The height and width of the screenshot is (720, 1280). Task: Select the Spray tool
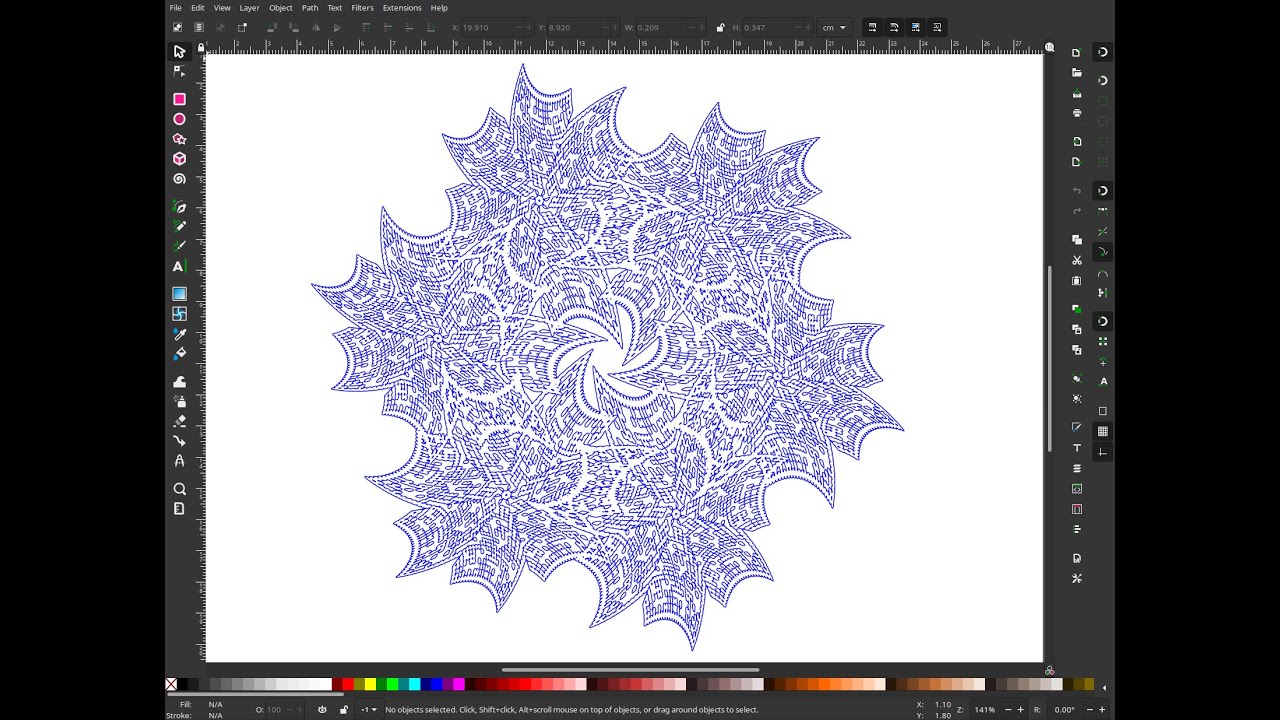pyautogui.click(x=179, y=401)
